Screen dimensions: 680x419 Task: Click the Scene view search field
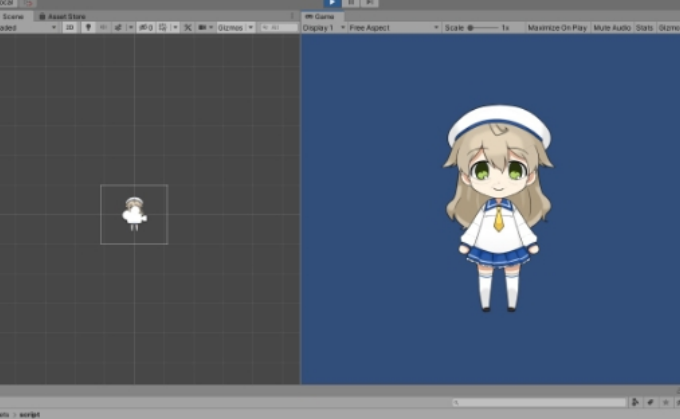(279, 28)
